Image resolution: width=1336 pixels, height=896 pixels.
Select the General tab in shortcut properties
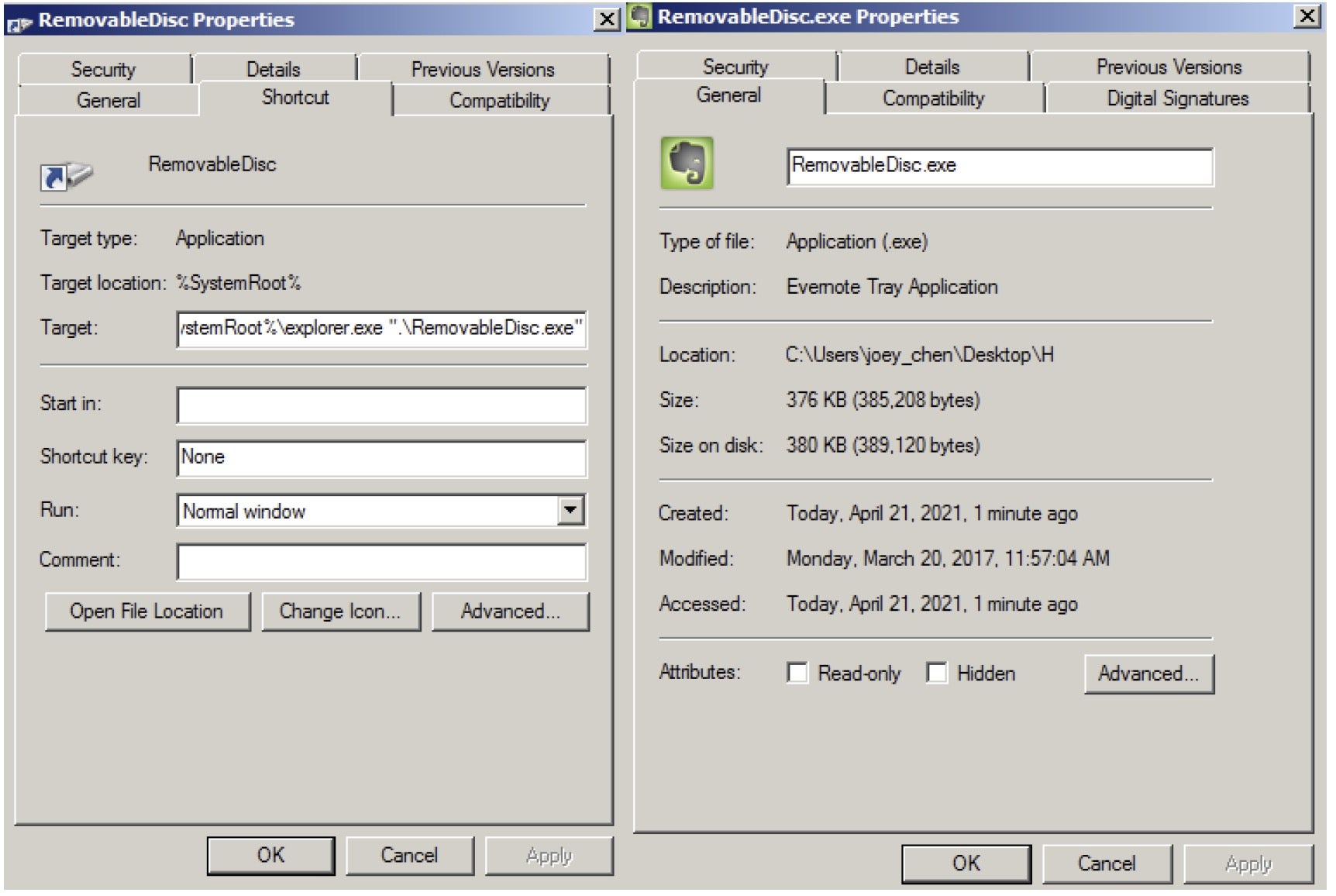108,101
